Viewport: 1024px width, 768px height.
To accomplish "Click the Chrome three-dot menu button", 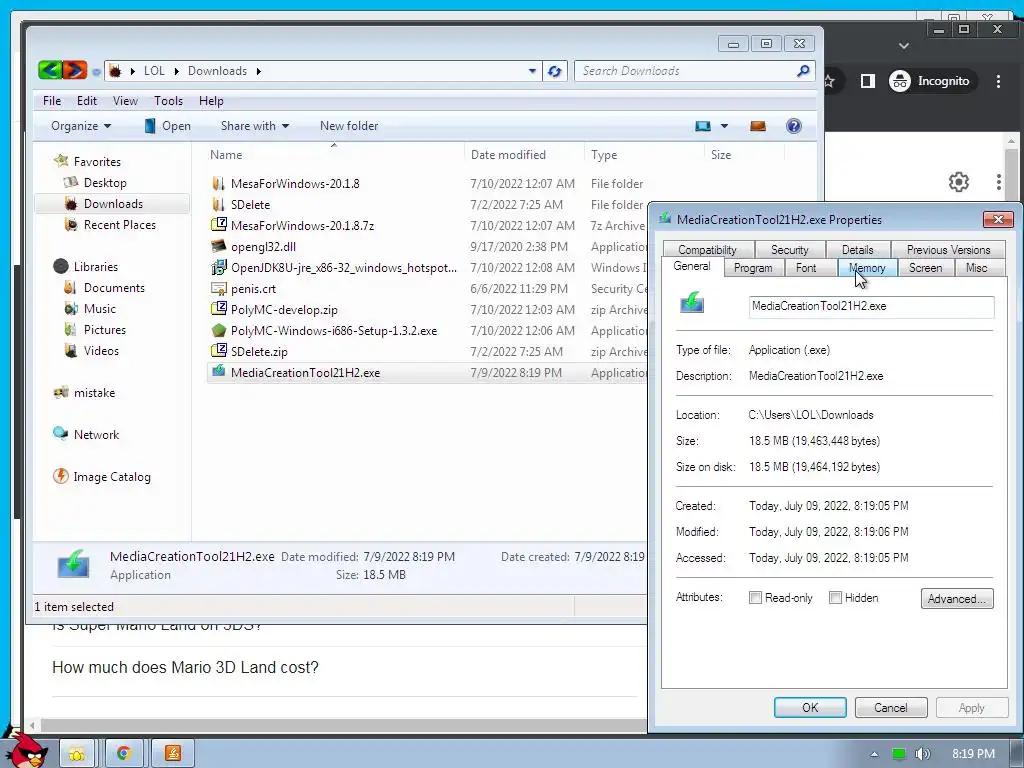I will coord(998,81).
